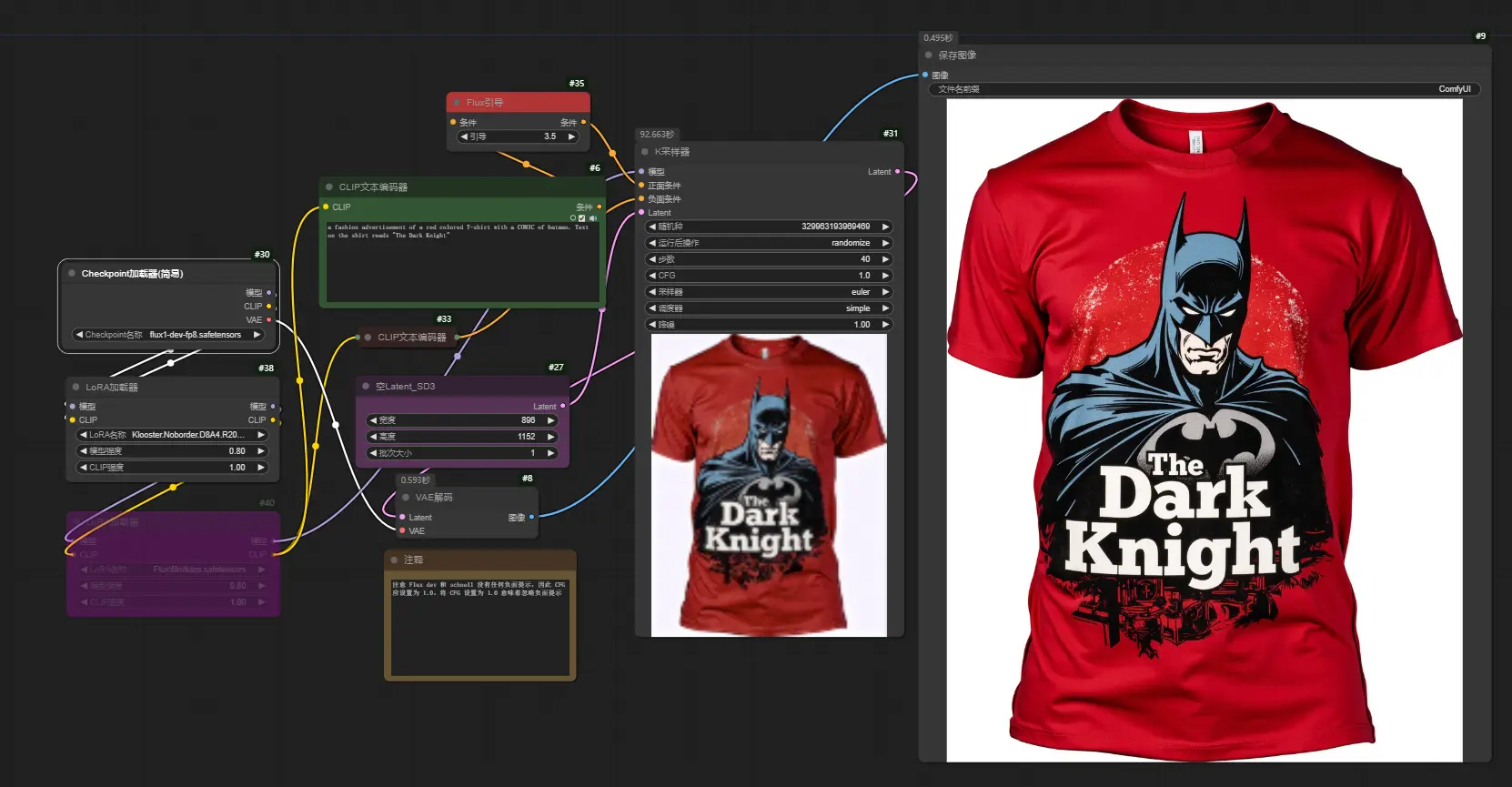Increment the 随机种 seed with right arrow
The width and height of the screenshot is (1512, 787).
[885, 227]
